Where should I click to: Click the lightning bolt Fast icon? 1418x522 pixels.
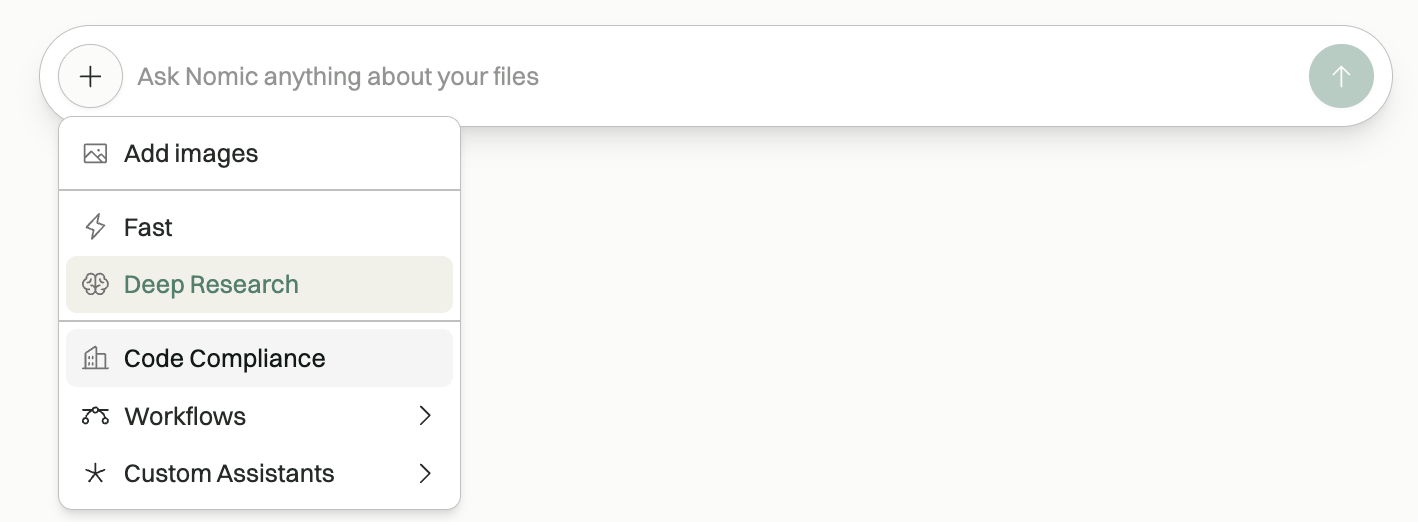pyautogui.click(x=95, y=227)
